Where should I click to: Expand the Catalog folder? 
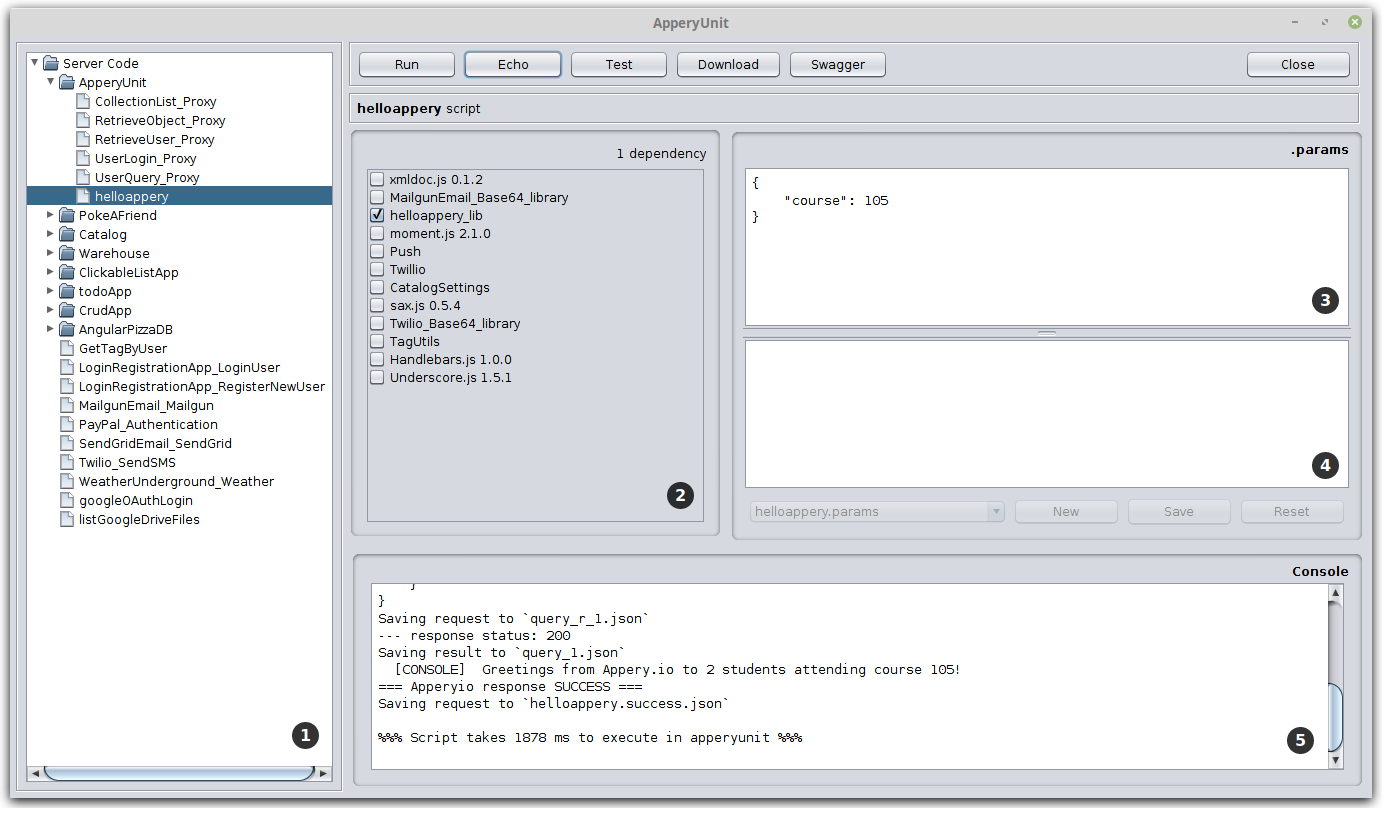click(x=51, y=234)
